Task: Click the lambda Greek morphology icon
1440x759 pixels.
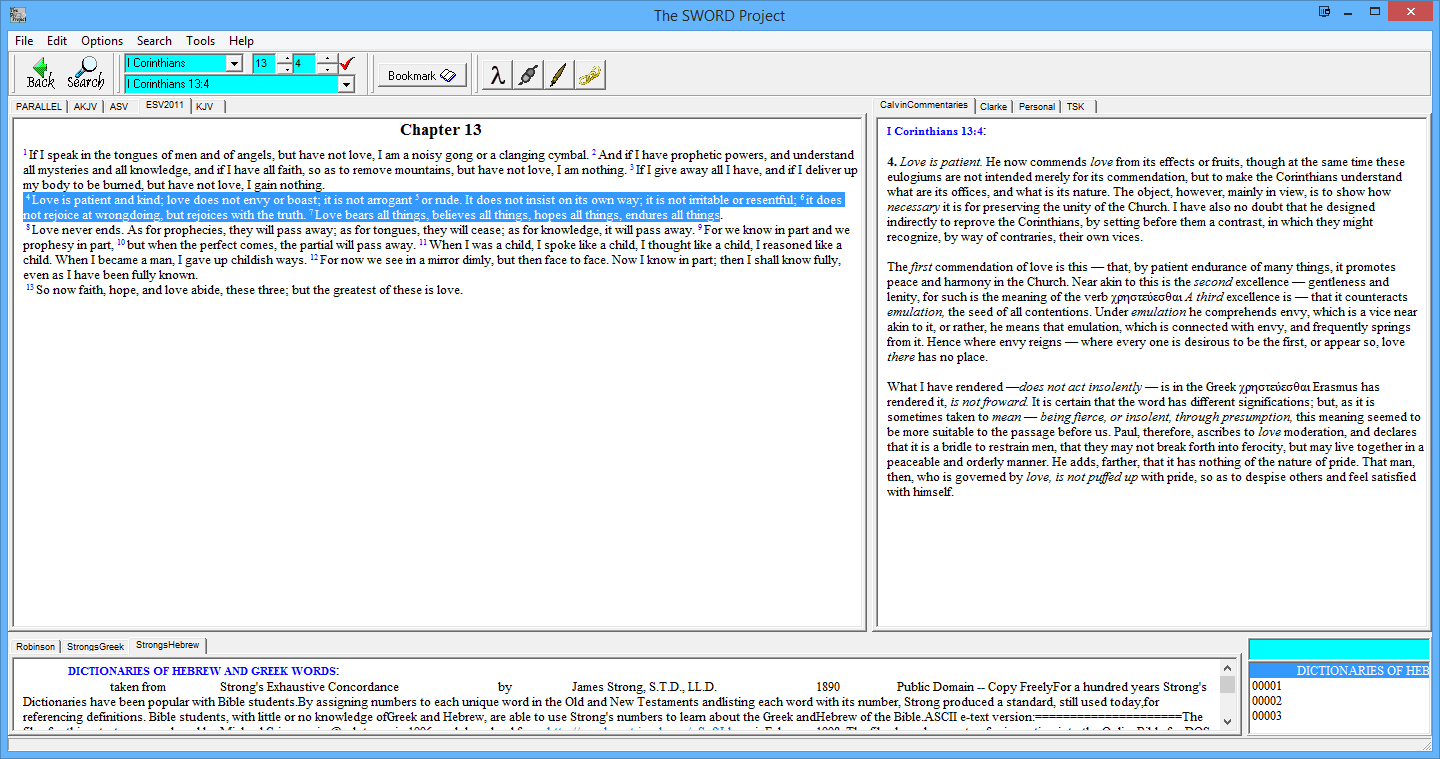Action: point(496,75)
